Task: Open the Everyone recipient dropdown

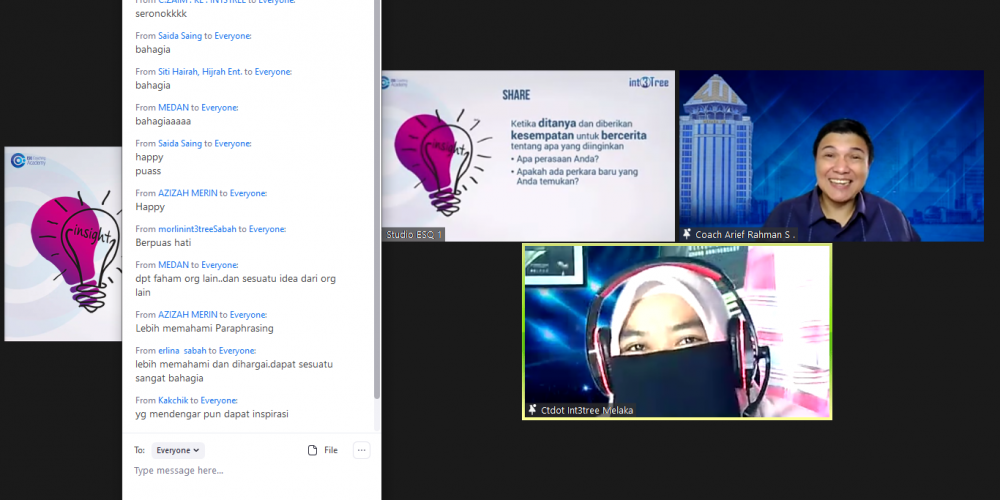Action: 178,450
